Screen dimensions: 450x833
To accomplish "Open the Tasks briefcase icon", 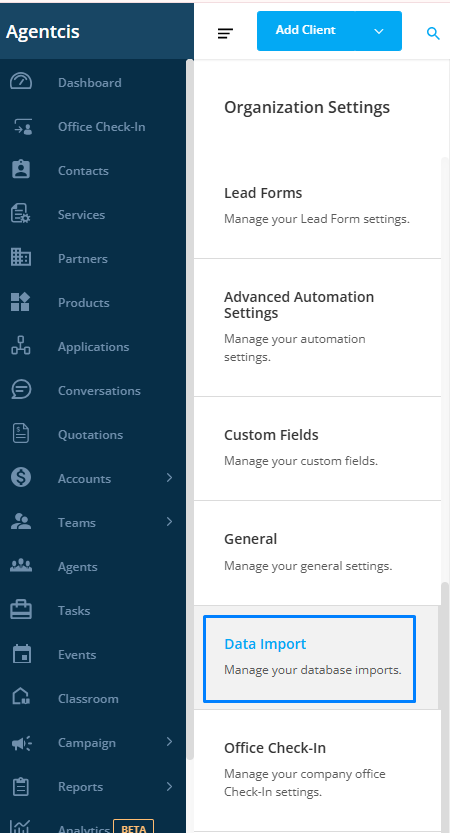I will pos(21,610).
